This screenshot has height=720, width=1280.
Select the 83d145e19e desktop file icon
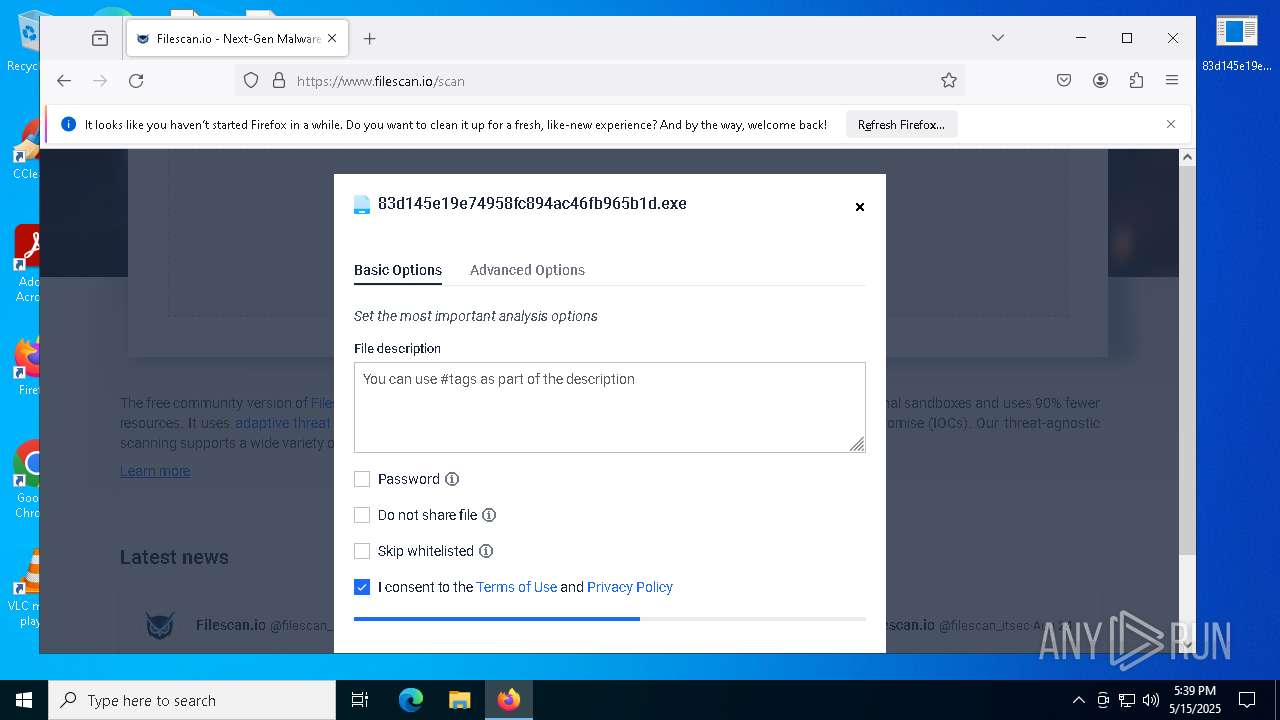click(x=1237, y=44)
